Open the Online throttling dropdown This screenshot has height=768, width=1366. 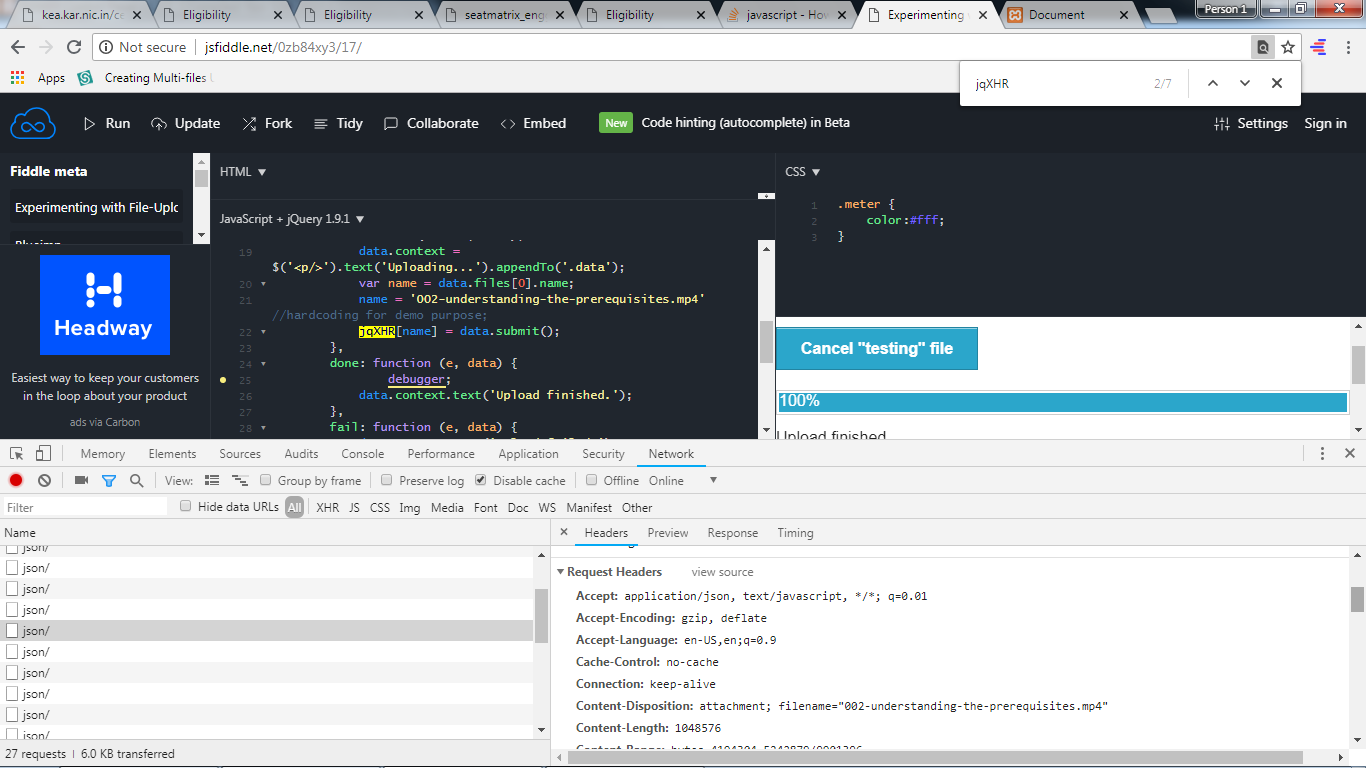[x=683, y=481]
